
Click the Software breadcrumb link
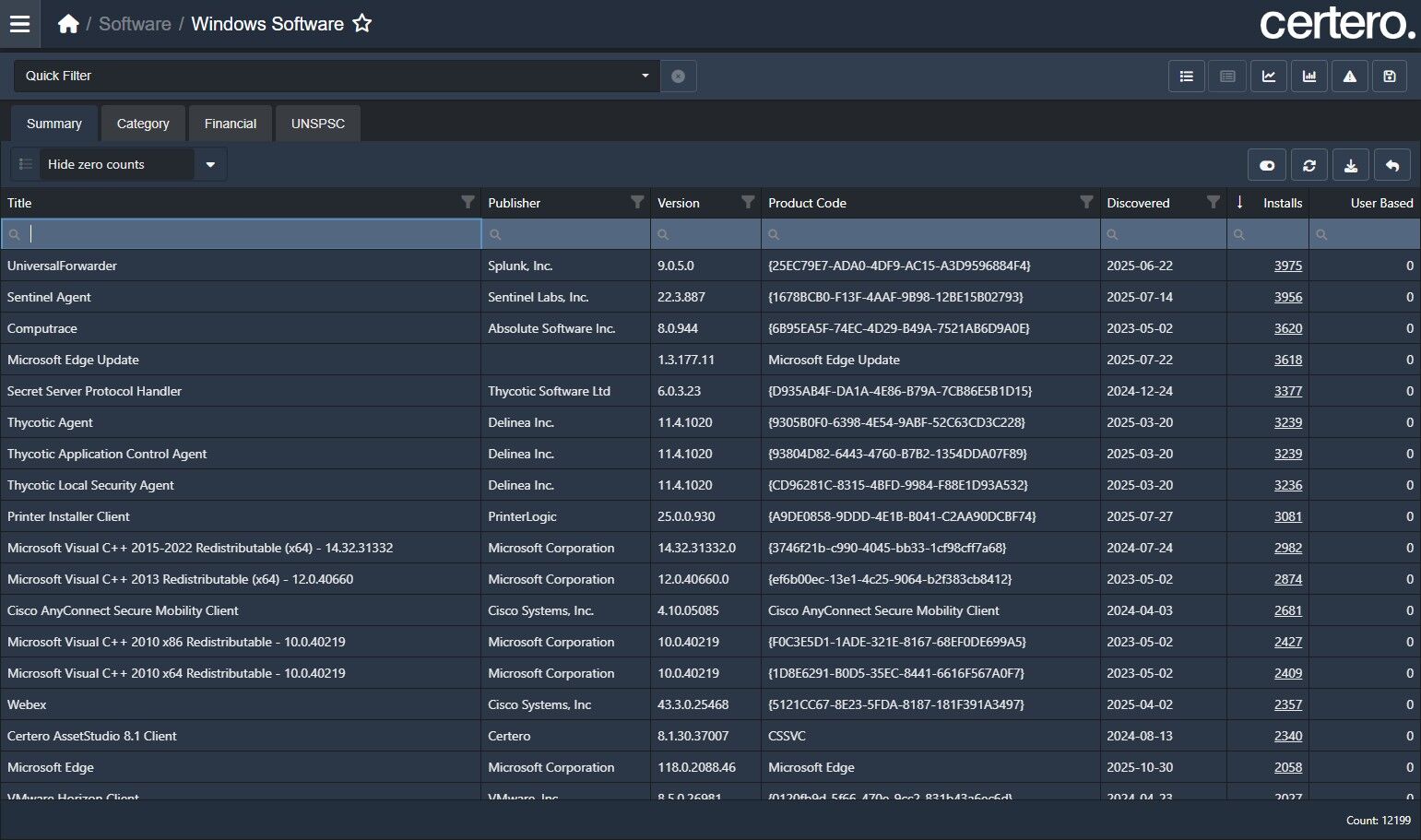pos(135,24)
